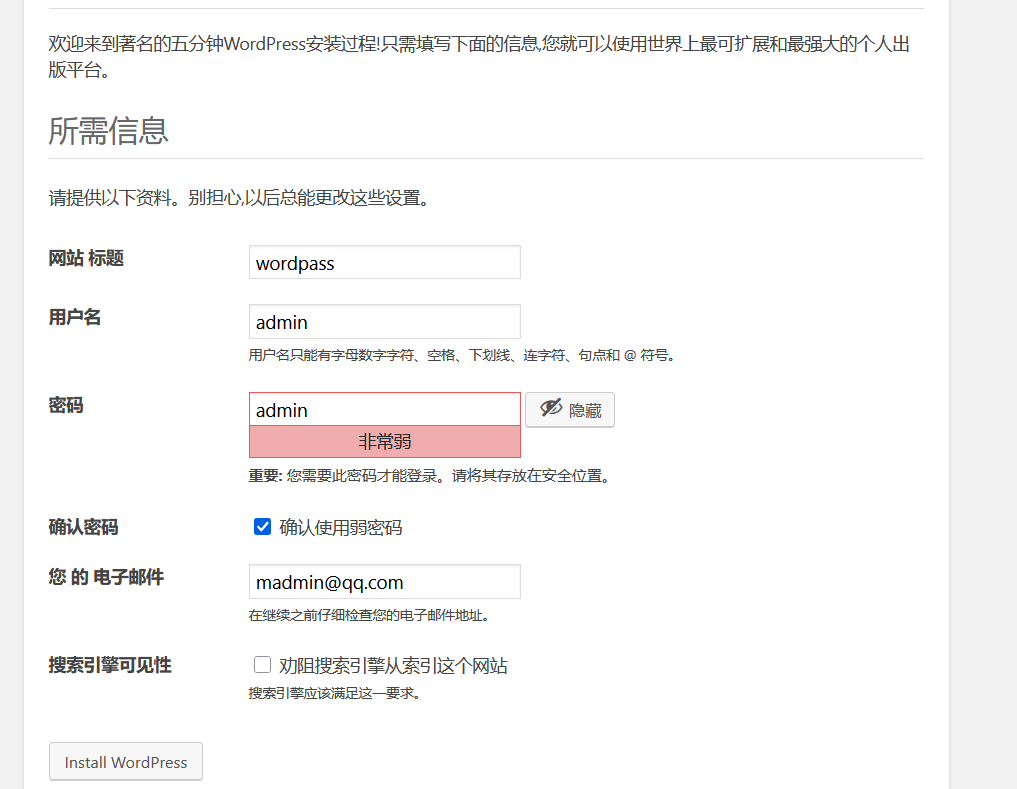1017x789 pixels.
Task: Click the 密码 field label
Action: pos(66,406)
